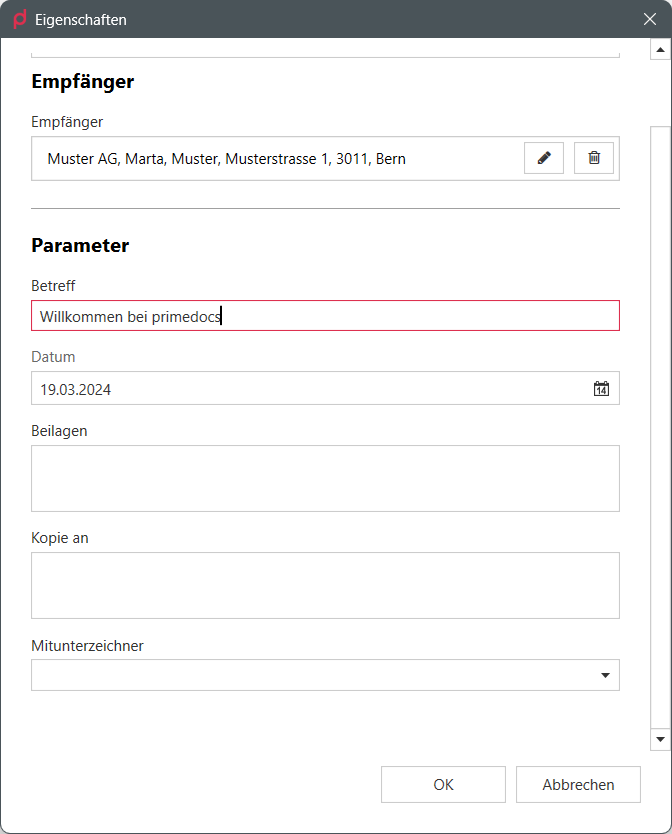Viewport: 672px width, 834px height.
Task: Edit the recipient with the pencil icon
Action: click(x=544, y=158)
